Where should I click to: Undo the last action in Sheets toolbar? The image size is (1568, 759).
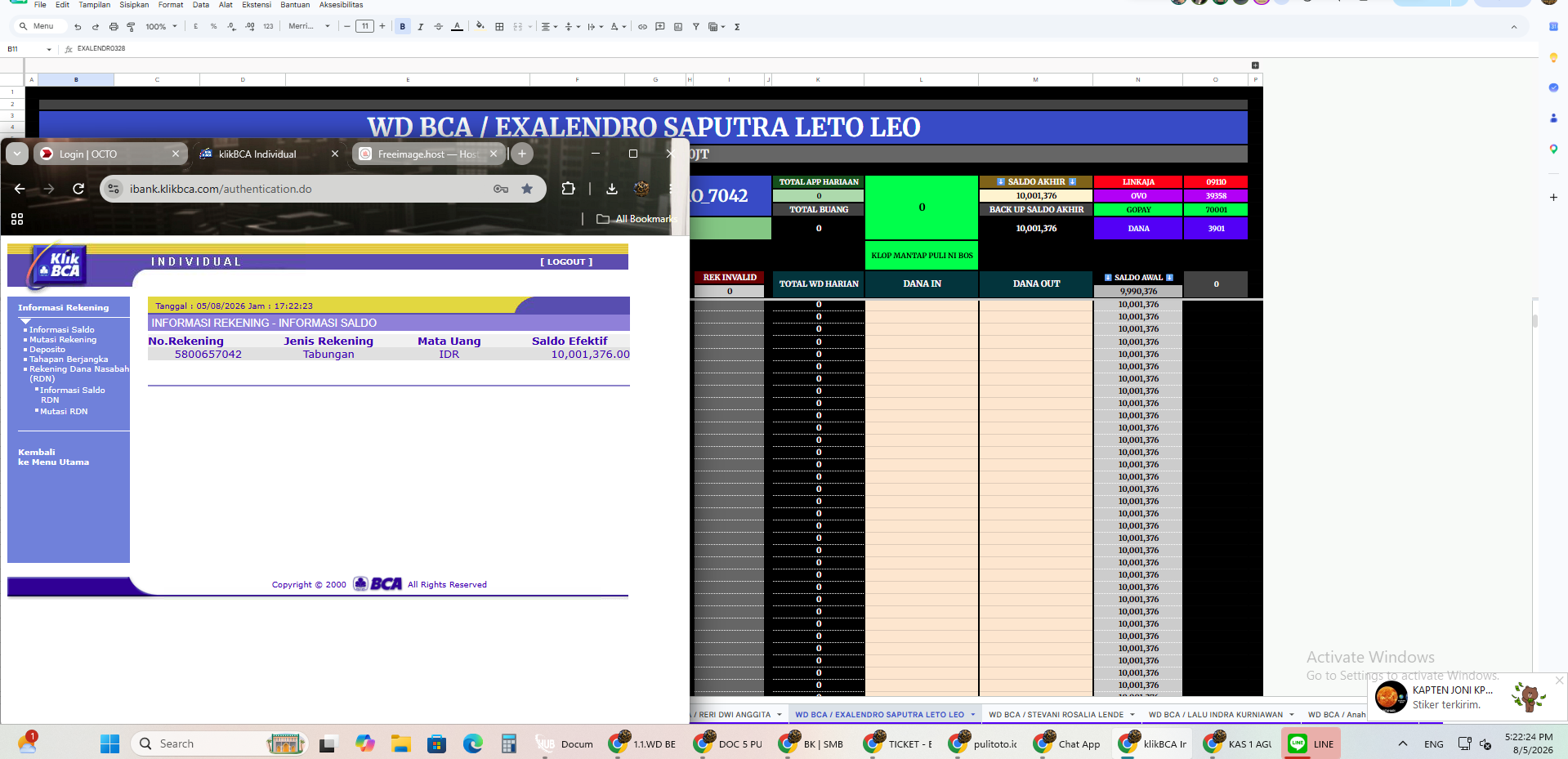[78, 27]
